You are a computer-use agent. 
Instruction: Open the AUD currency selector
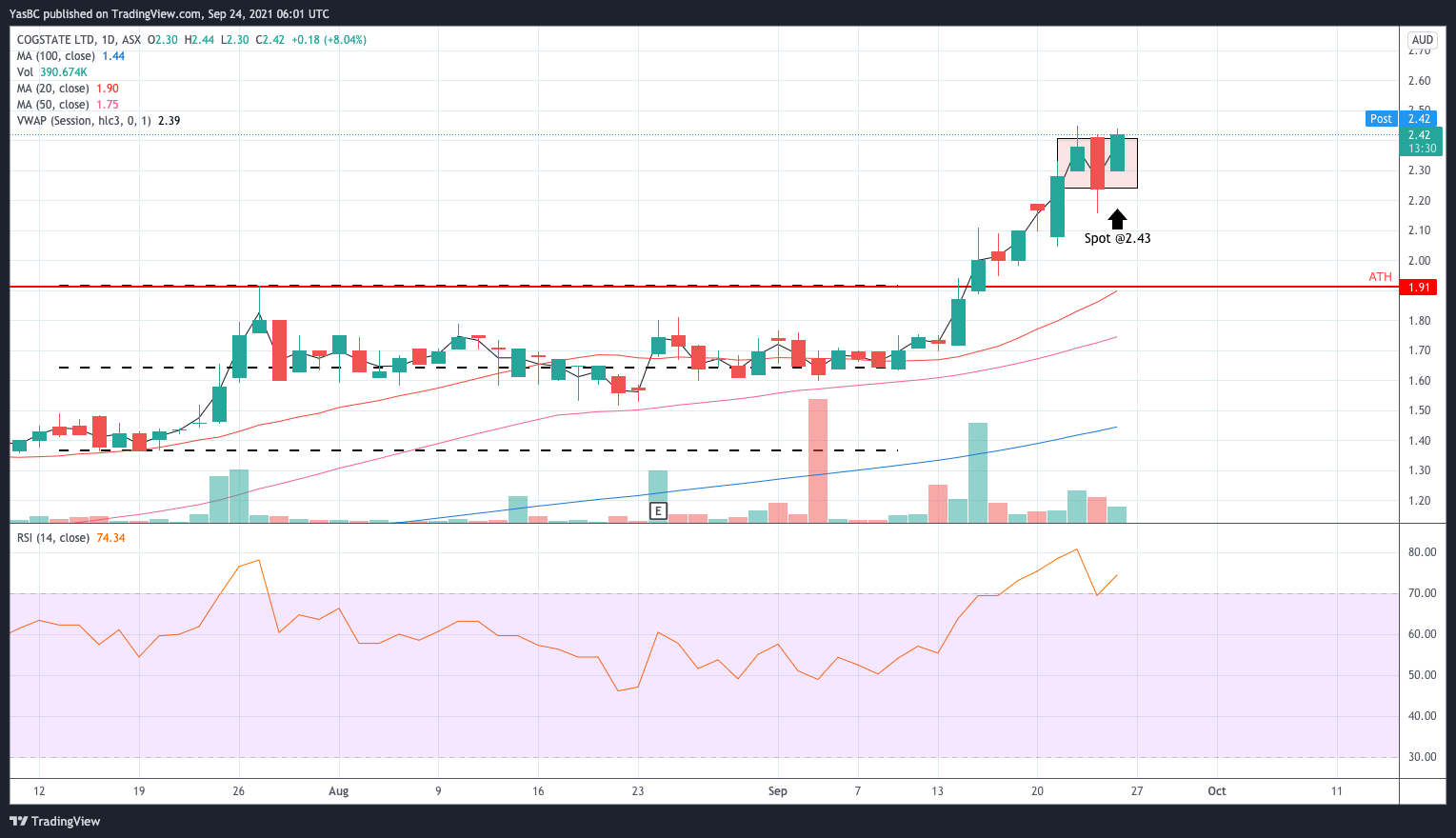[x=1423, y=40]
